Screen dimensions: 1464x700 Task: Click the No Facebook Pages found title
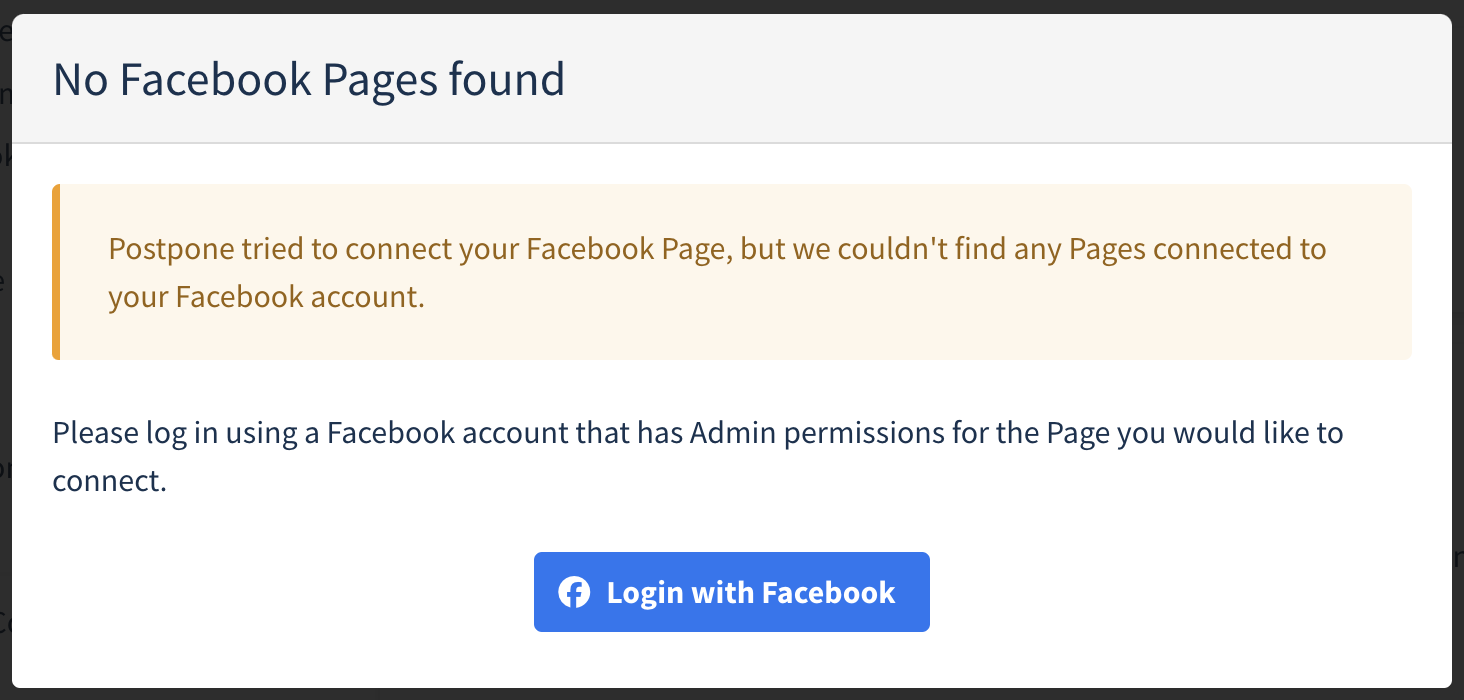[x=310, y=79]
